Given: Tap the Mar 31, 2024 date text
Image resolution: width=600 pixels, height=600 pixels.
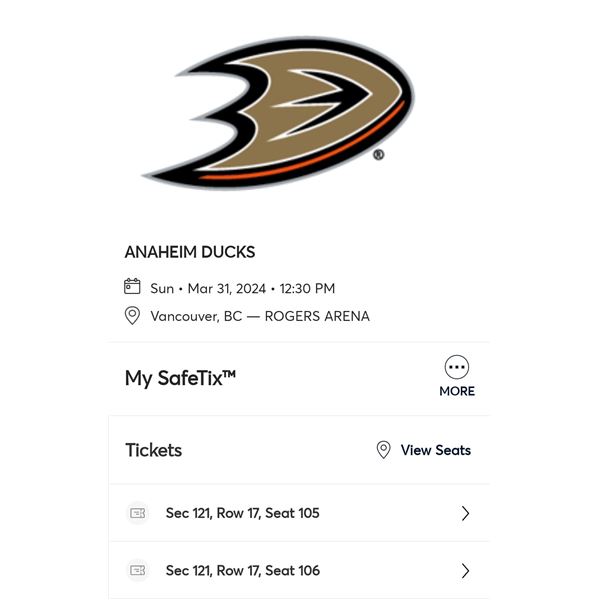Looking at the screenshot, I should click(227, 288).
